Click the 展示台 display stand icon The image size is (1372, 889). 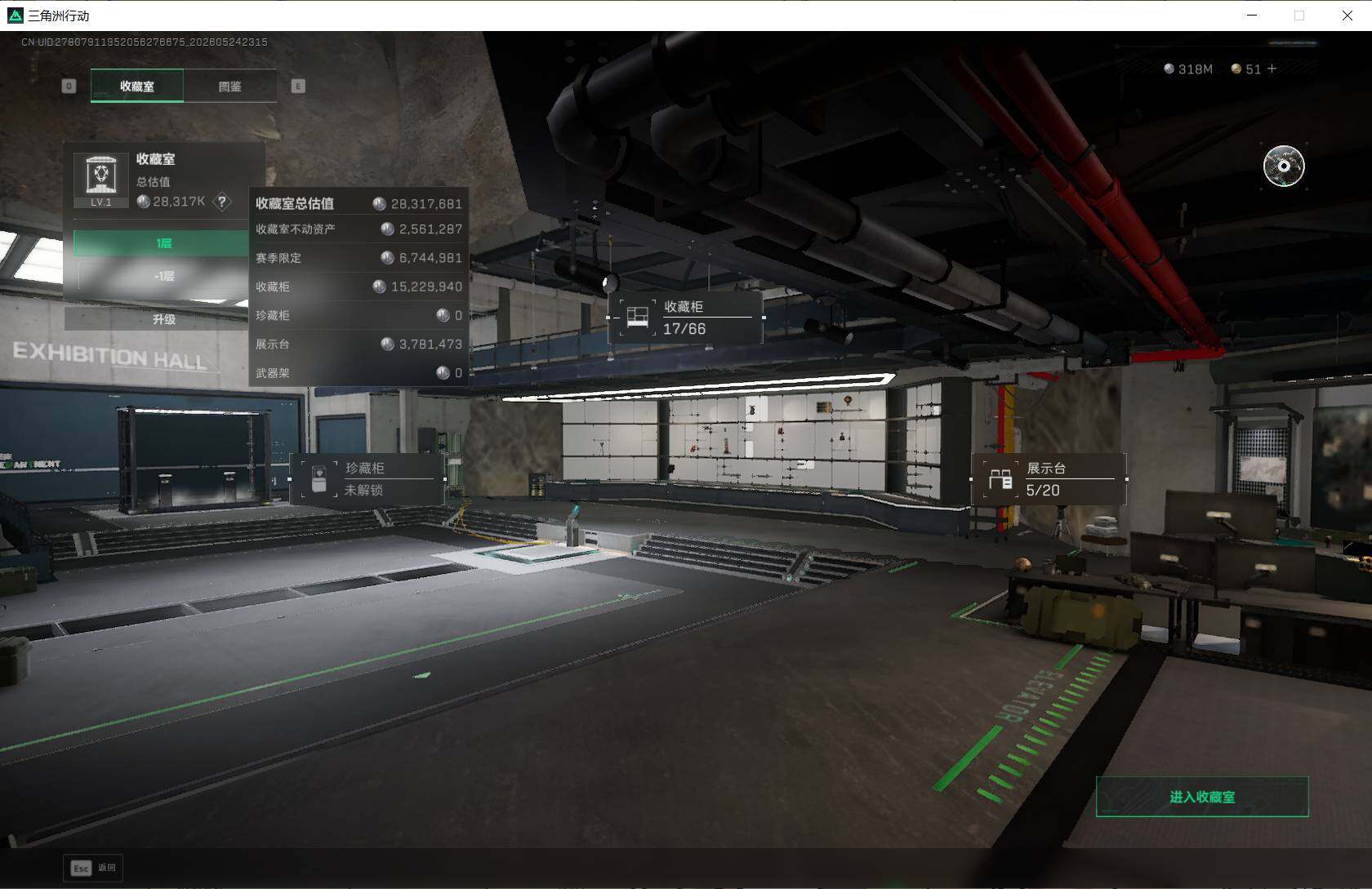click(x=1000, y=479)
